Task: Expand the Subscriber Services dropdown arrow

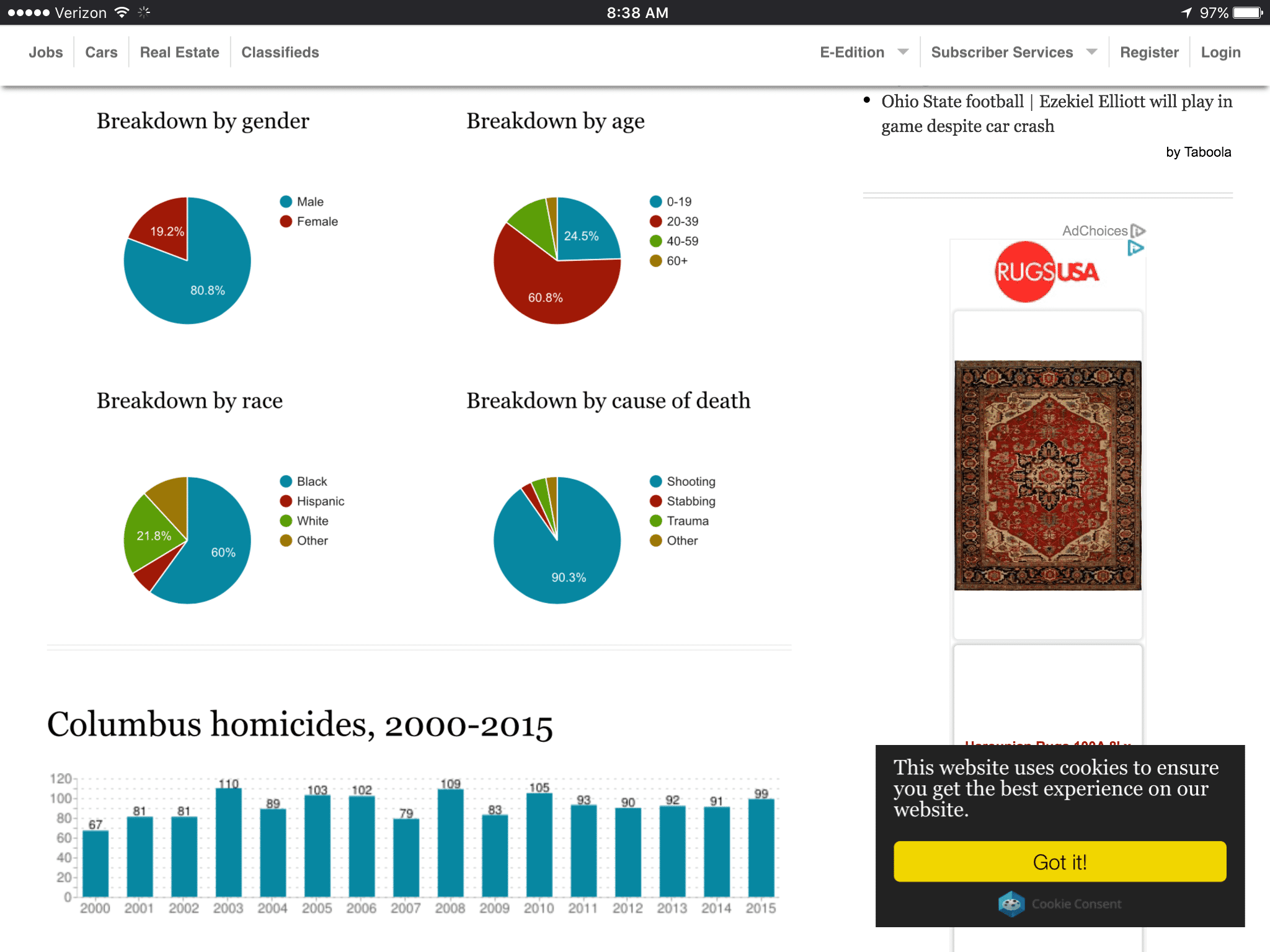Action: coord(1091,52)
